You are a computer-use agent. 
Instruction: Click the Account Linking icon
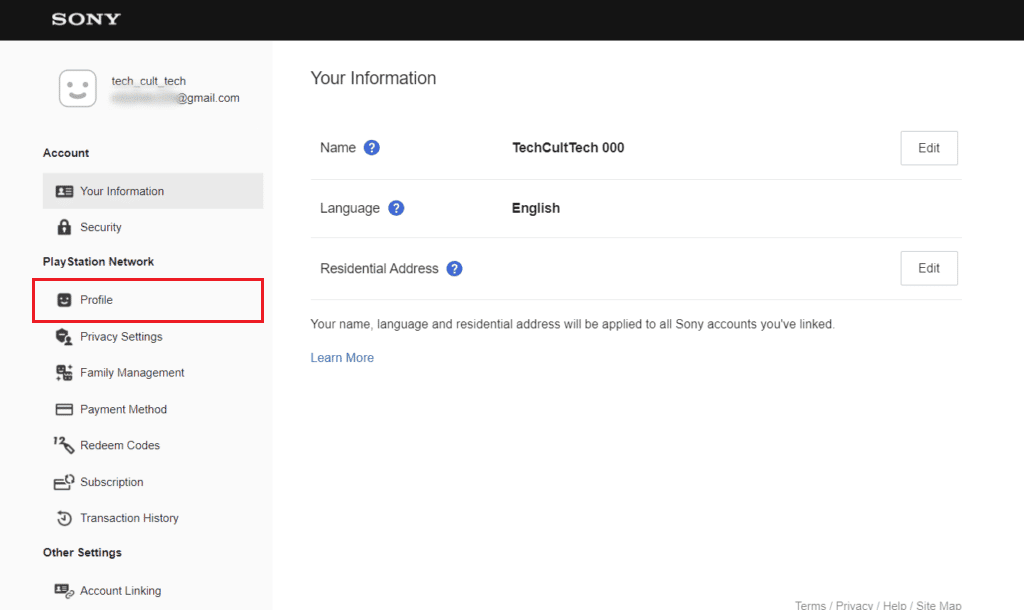tap(64, 591)
